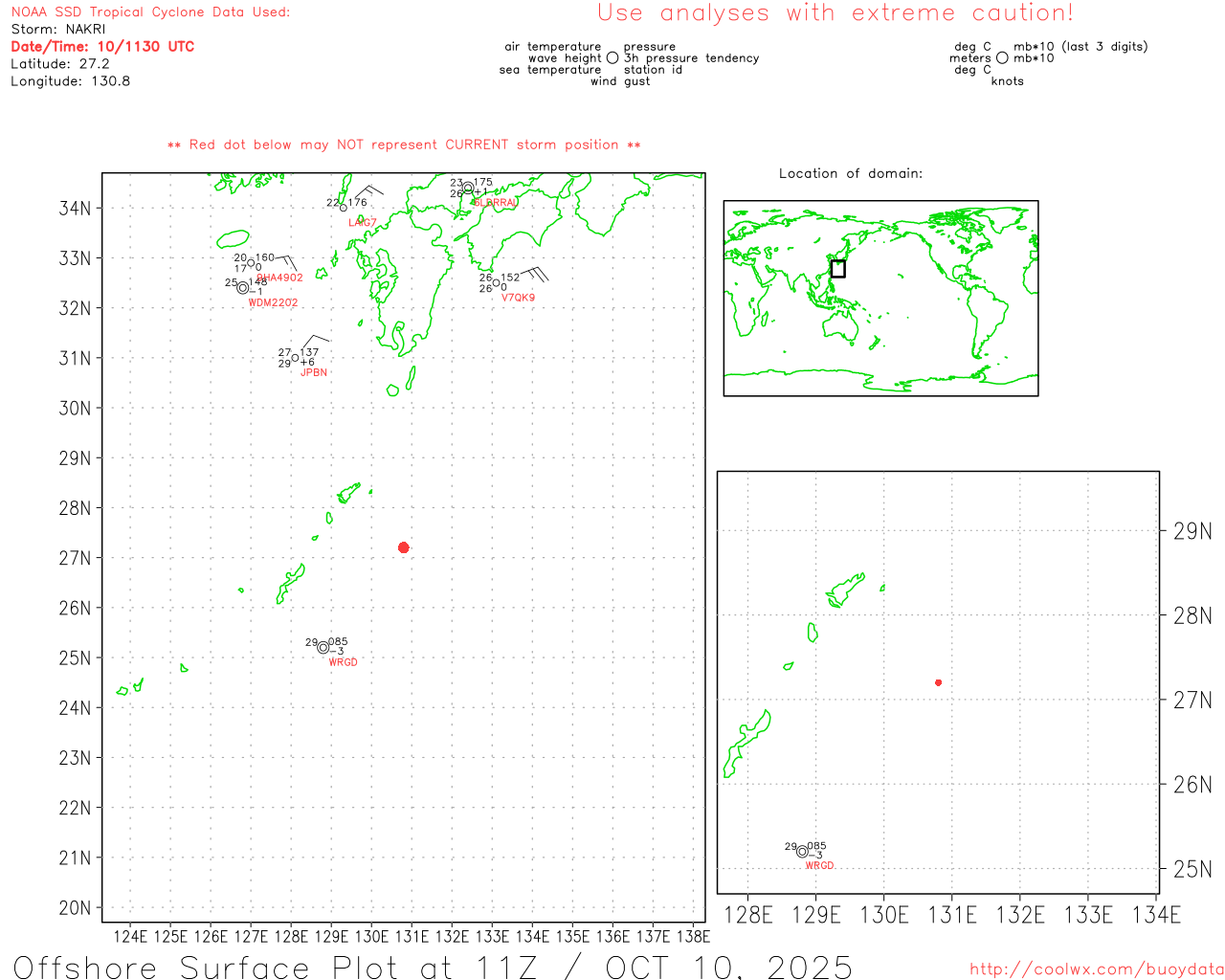Click the 'knots' units label
This screenshot has width=1225, height=980.
pyautogui.click(x=1008, y=80)
